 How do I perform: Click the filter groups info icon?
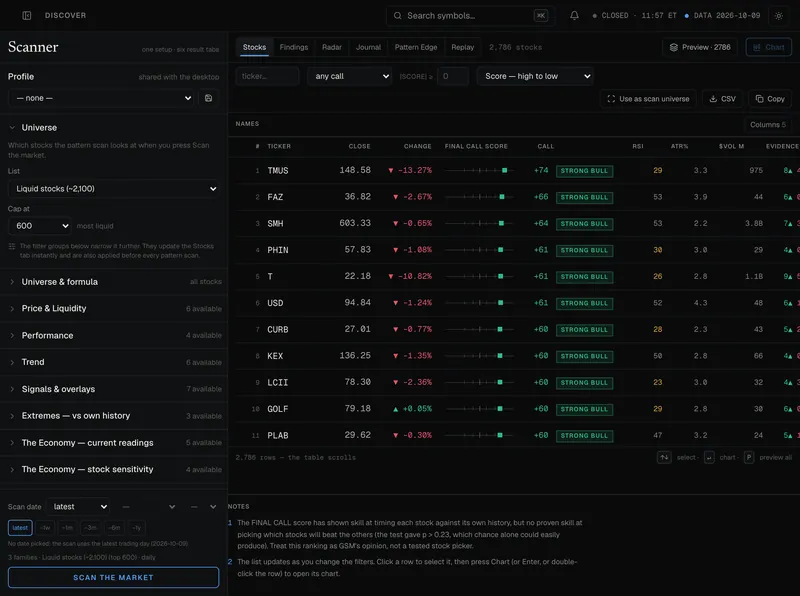(12, 246)
